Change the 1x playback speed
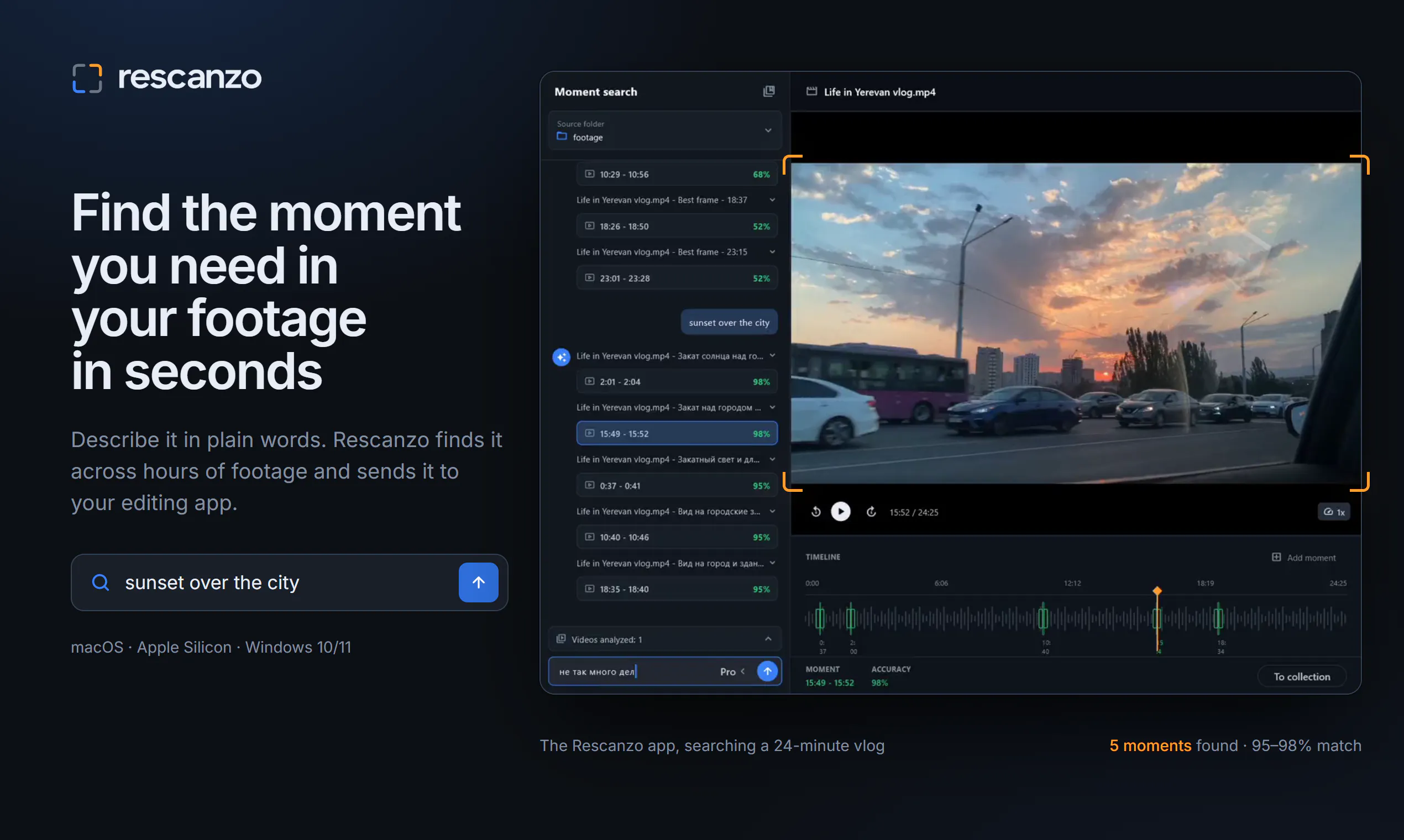The height and width of the screenshot is (840, 1404). (1334, 512)
